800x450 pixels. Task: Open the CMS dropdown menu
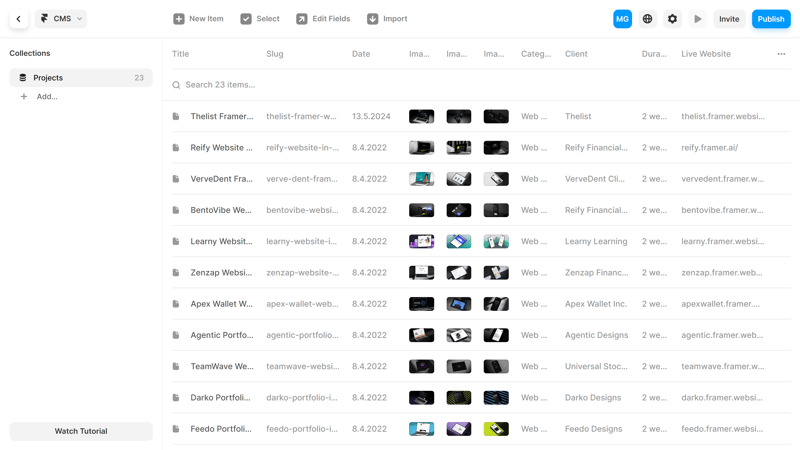(x=61, y=19)
